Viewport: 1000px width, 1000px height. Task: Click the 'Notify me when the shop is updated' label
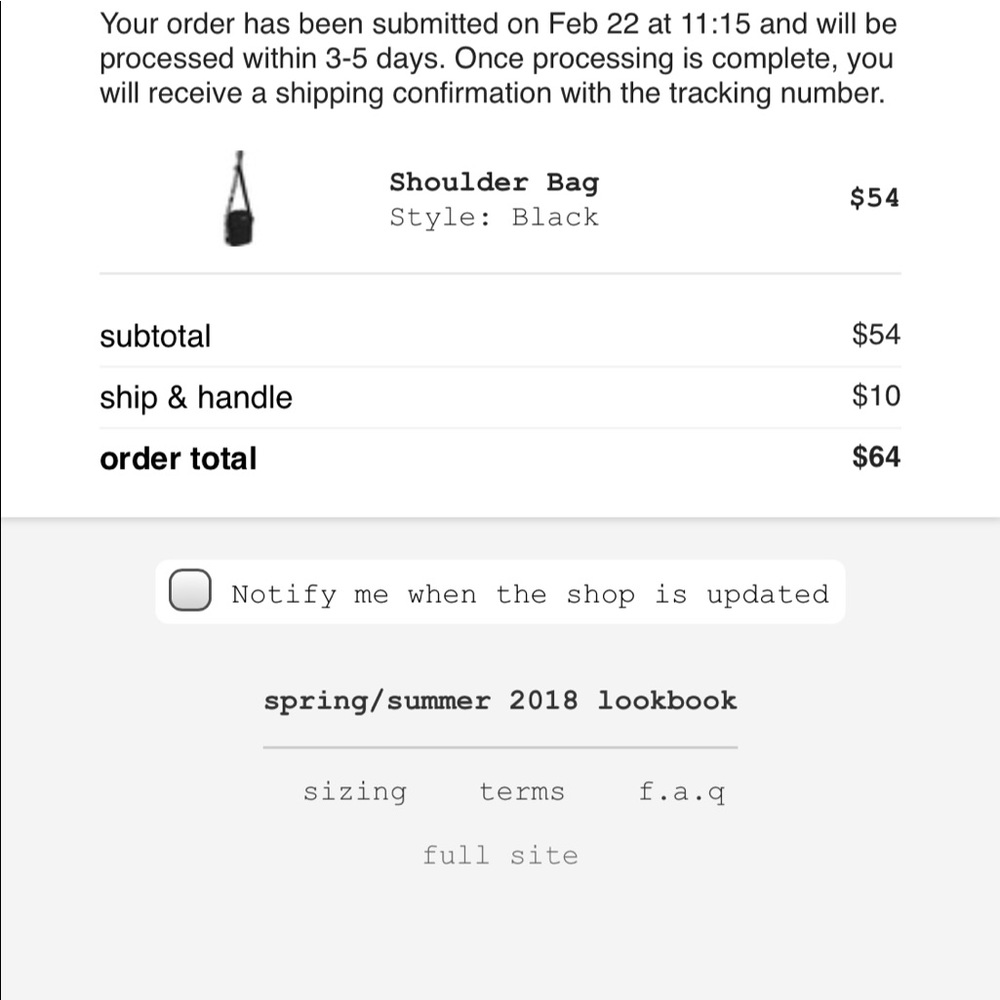[x=530, y=594]
